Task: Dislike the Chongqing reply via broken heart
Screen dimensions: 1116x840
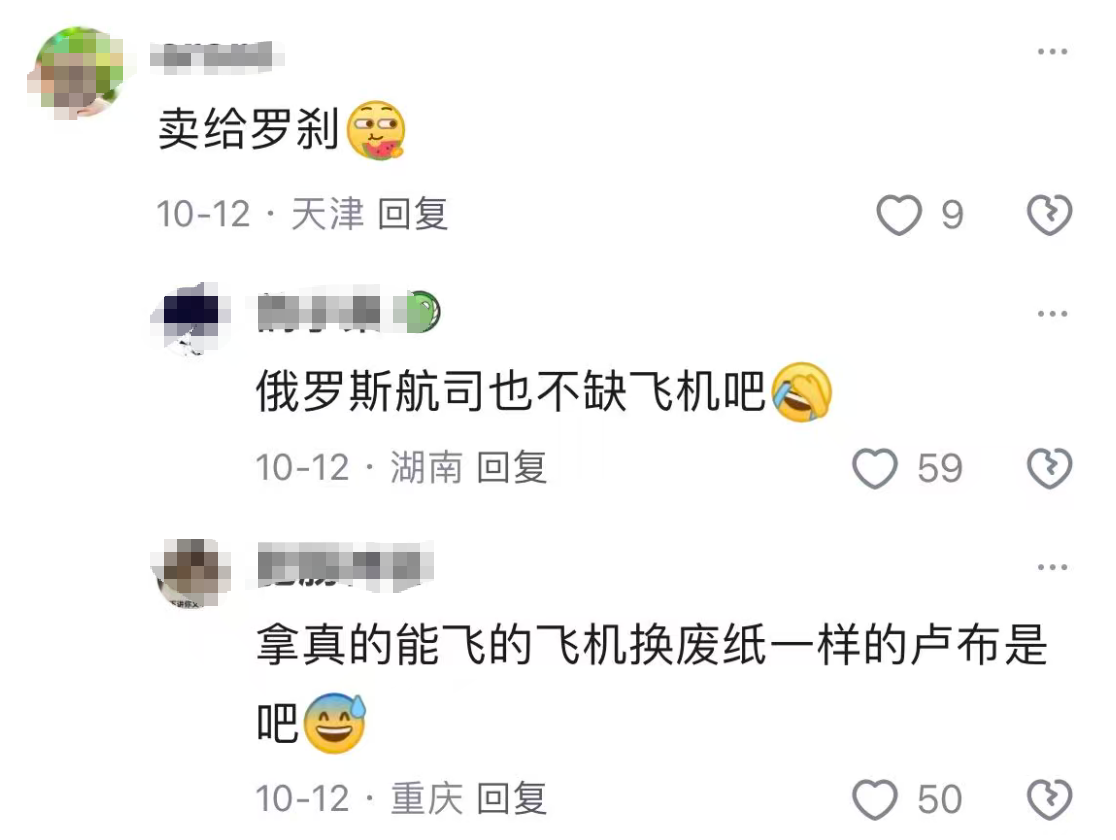Action: point(1050,799)
